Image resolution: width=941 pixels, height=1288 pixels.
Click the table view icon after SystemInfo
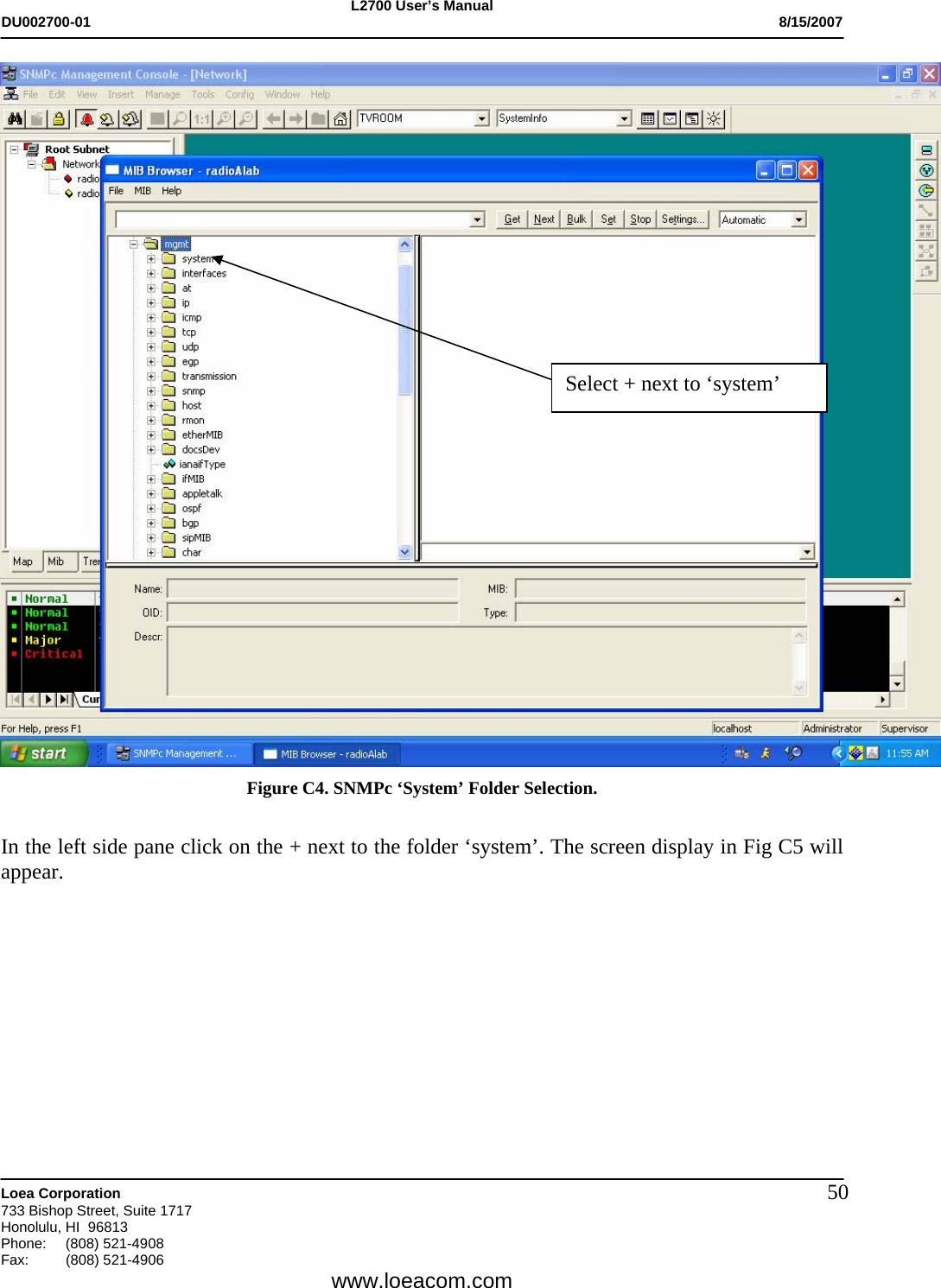(x=647, y=119)
